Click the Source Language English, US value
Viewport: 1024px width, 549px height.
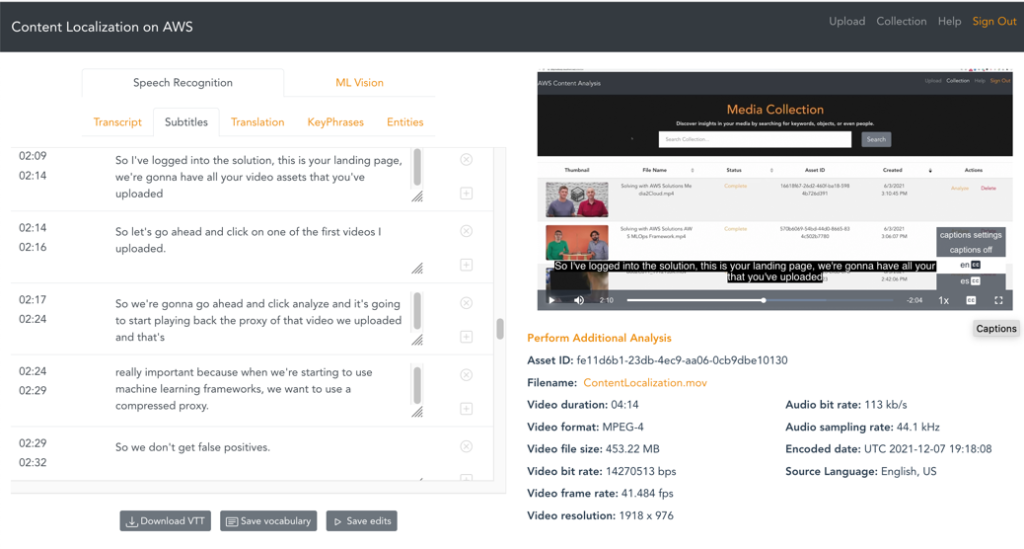pos(908,471)
